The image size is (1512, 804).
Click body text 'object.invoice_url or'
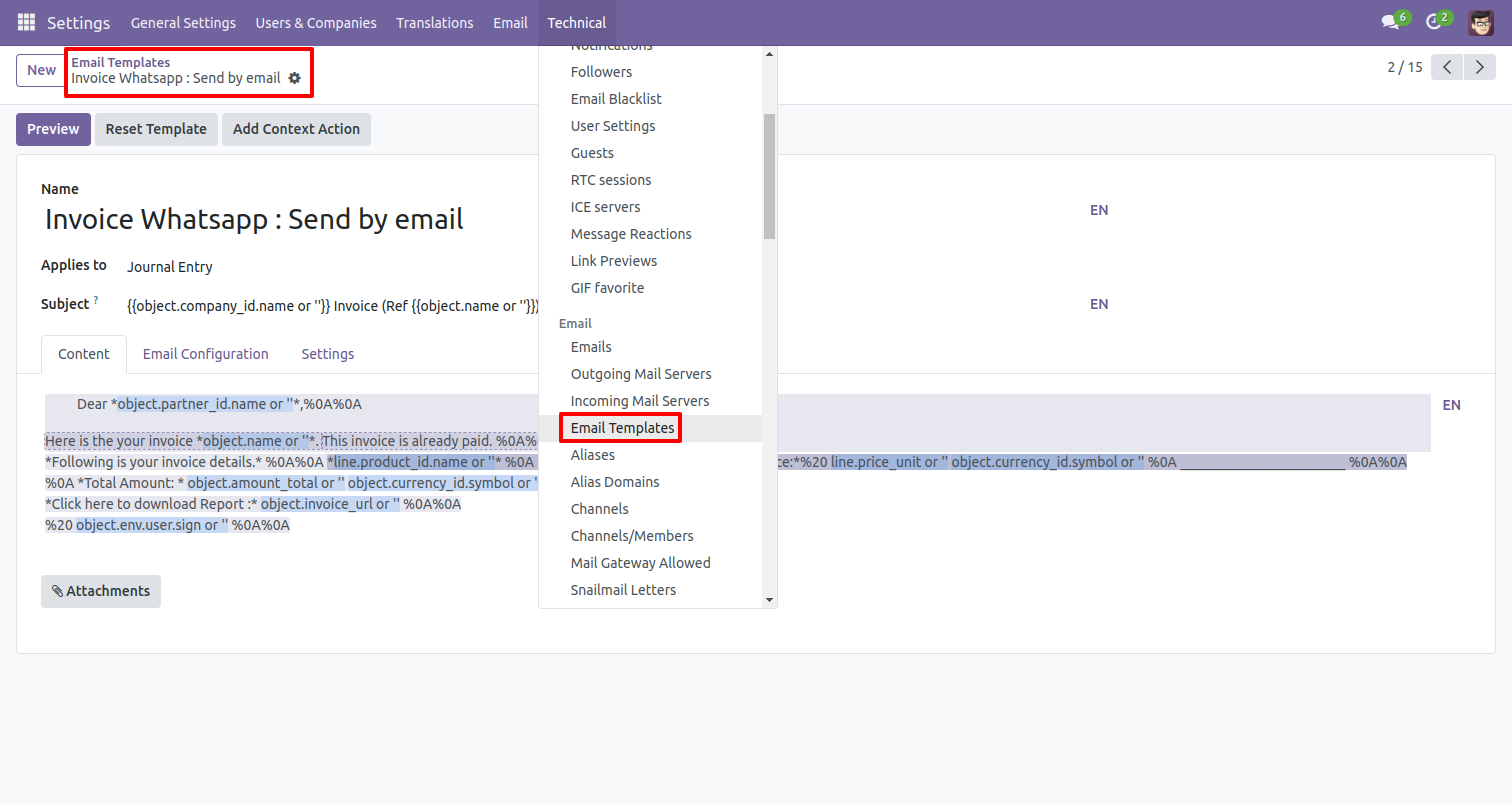coord(330,504)
